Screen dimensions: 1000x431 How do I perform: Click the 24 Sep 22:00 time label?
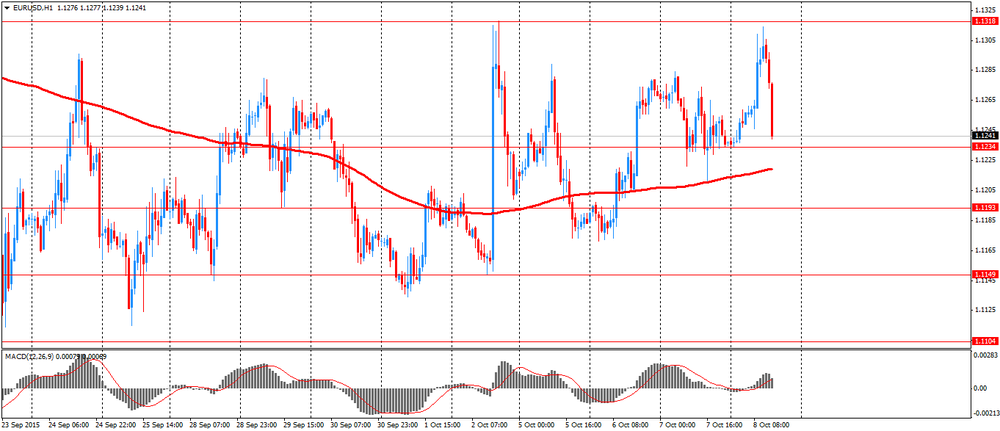pos(117,423)
